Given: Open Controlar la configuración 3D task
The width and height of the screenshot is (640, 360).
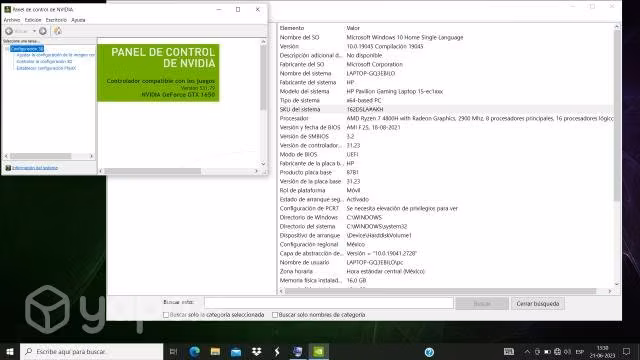Looking at the screenshot, I should point(44,61).
